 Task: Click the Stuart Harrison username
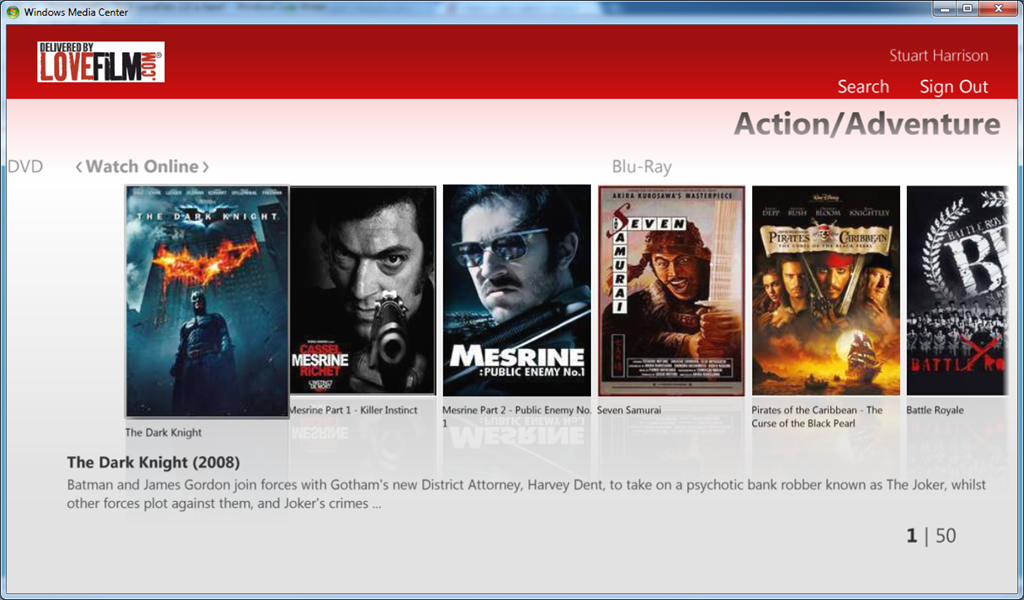[938, 55]
